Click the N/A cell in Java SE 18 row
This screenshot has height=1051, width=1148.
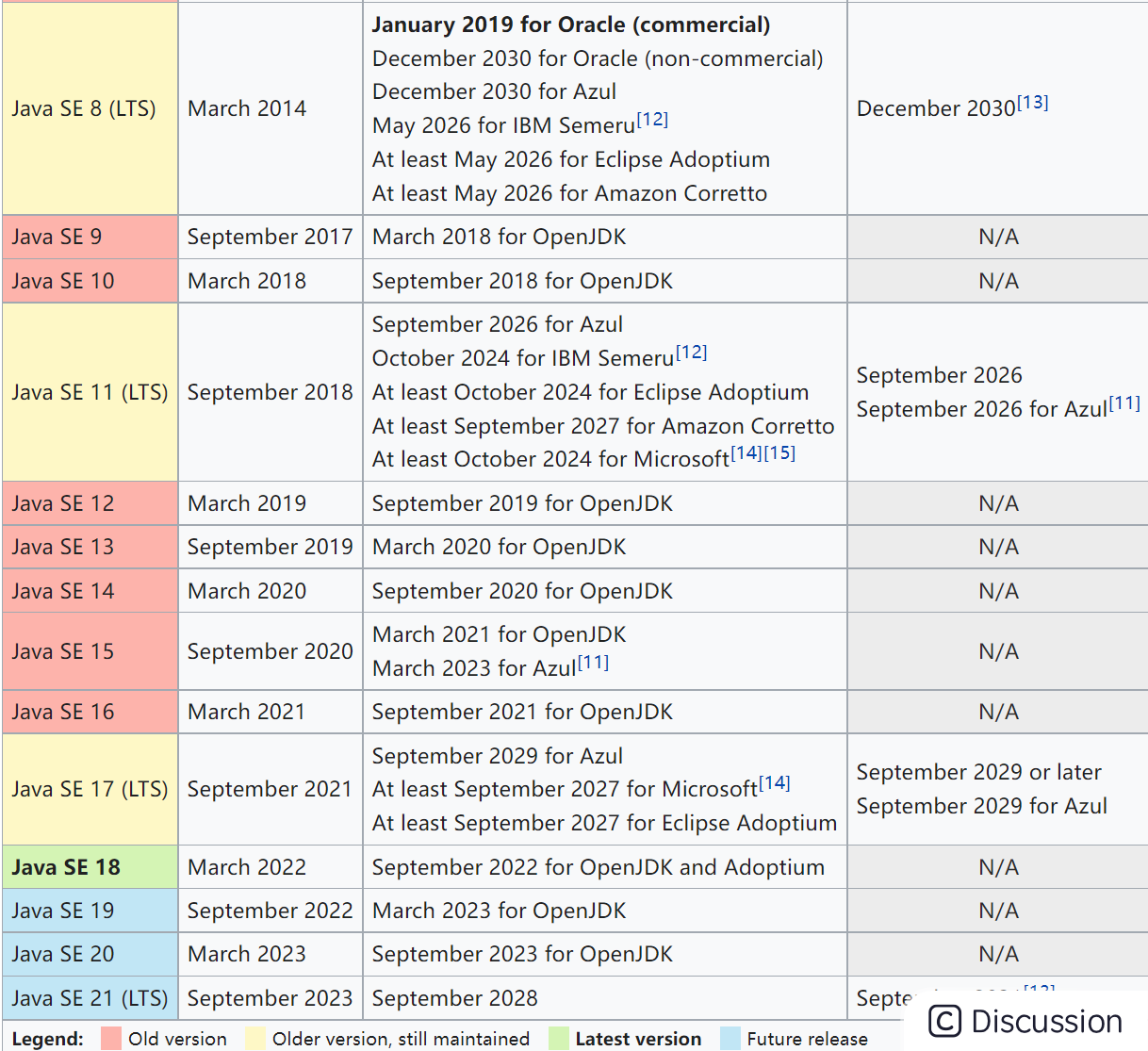click(x=998, y=867)
